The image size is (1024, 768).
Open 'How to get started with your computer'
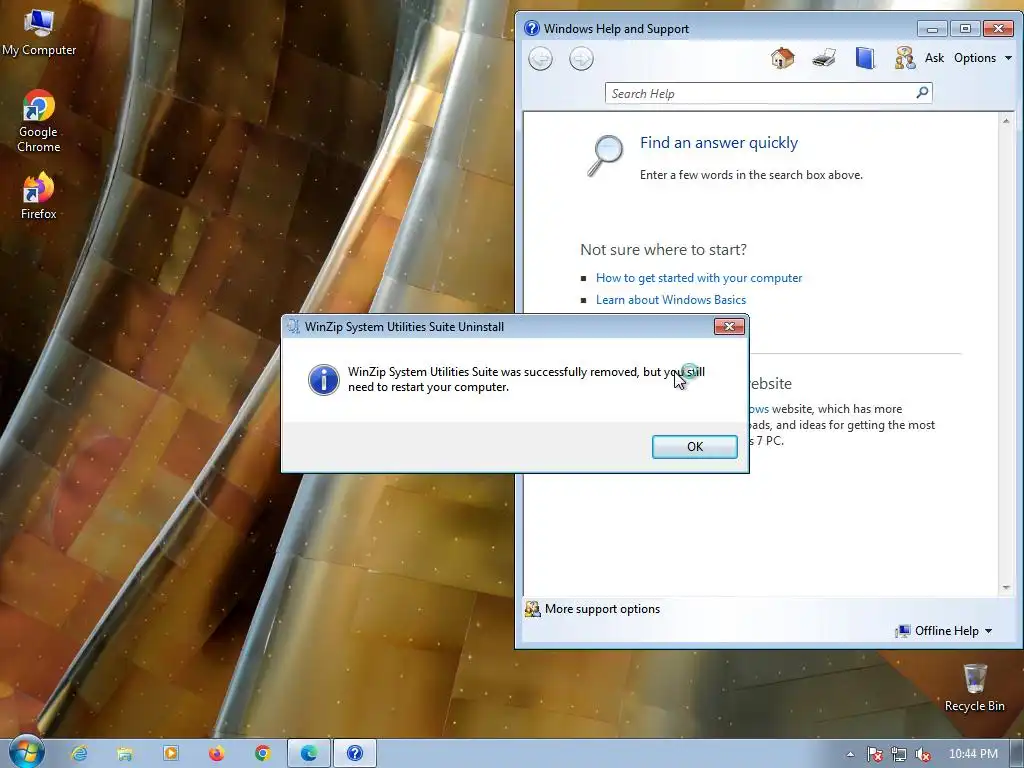[x=699, y=278]
